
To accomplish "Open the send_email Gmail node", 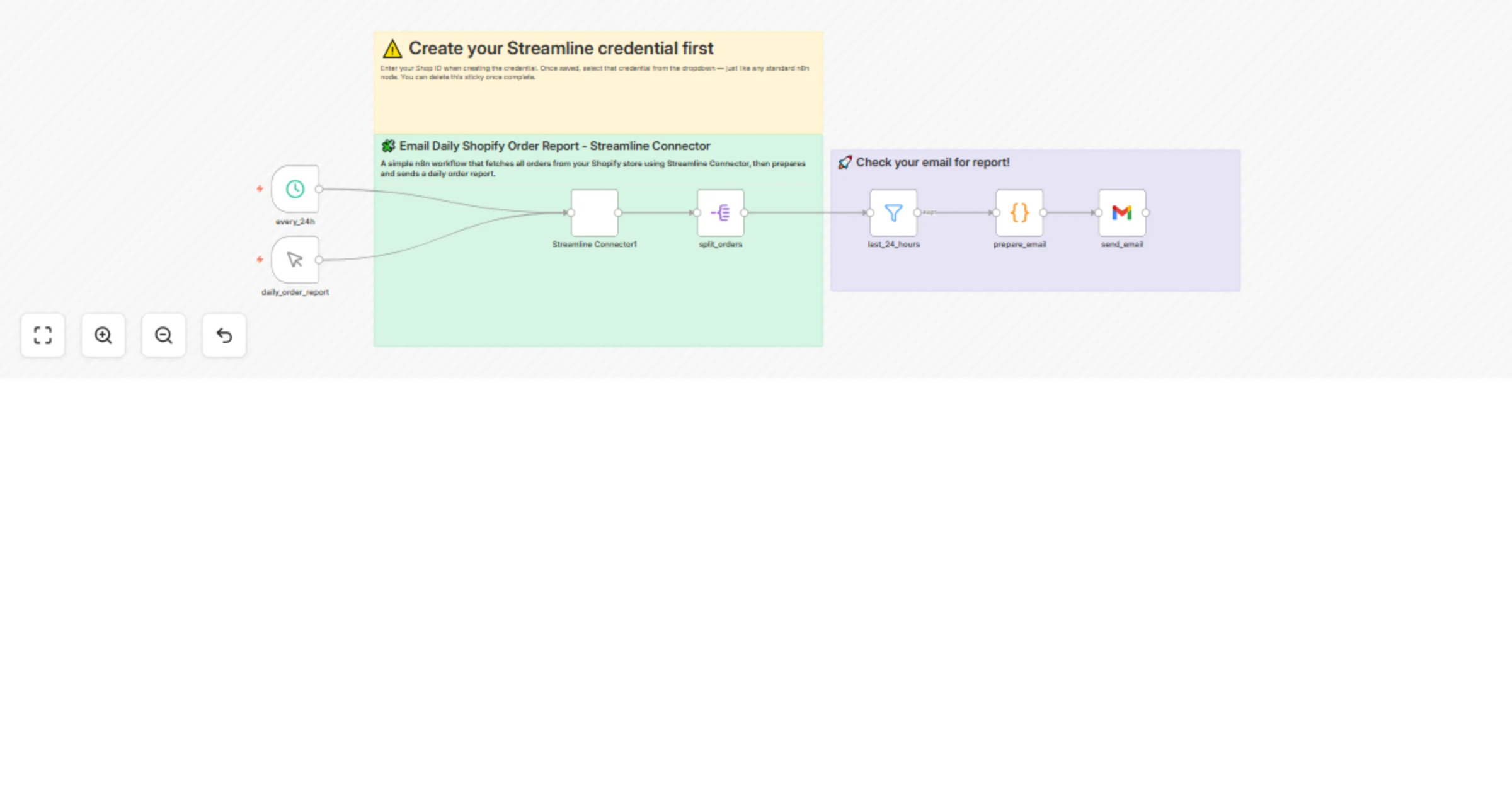I will tap(1122, 213).
